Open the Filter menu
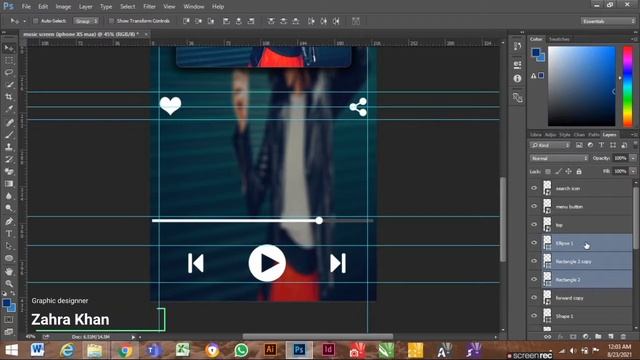Screen dimensions: 640x360 149,7
